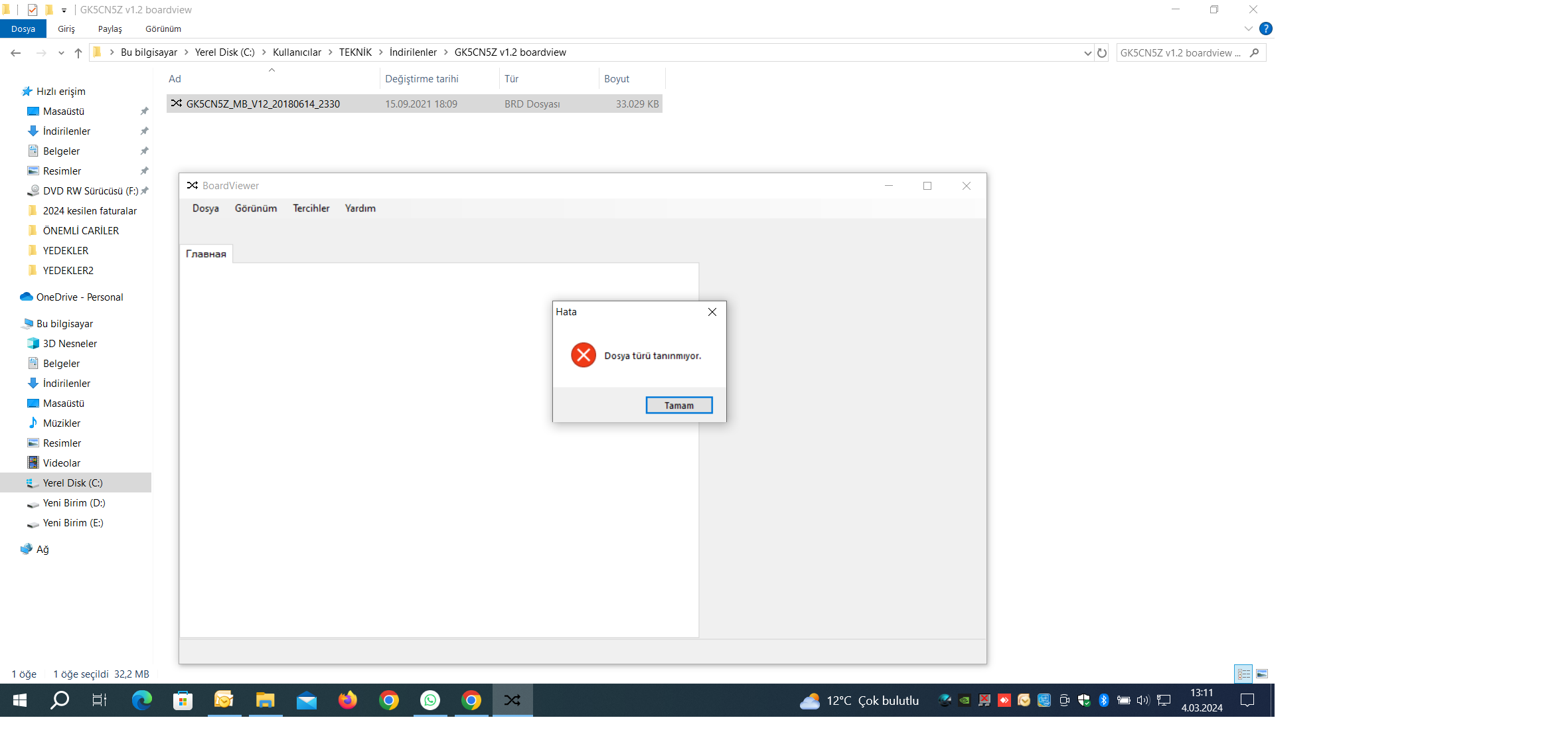
Task: Open Microsoft Edge from taskbar
Action: tap(141, 700)
